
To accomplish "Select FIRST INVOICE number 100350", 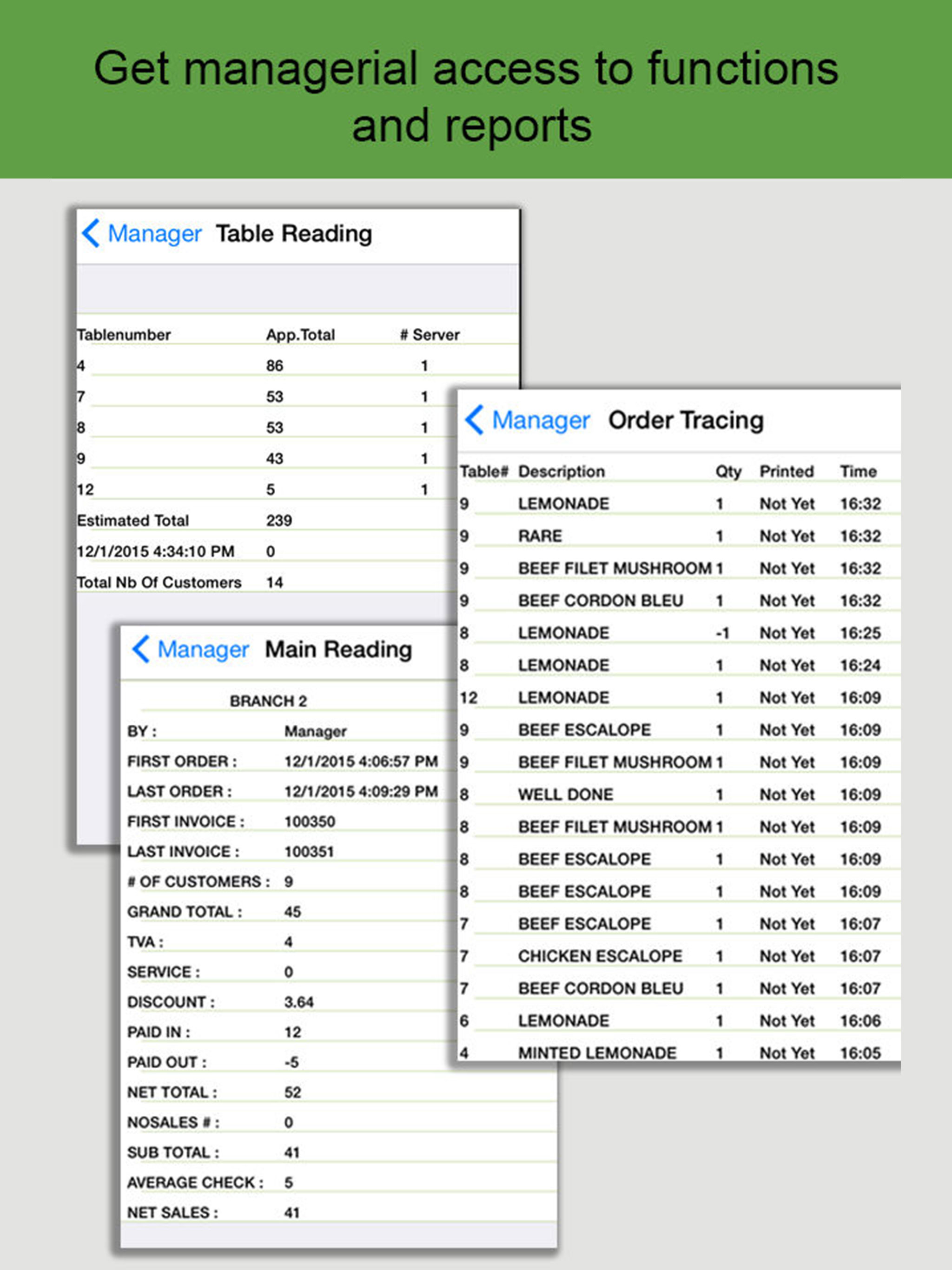I will point(310,821).
